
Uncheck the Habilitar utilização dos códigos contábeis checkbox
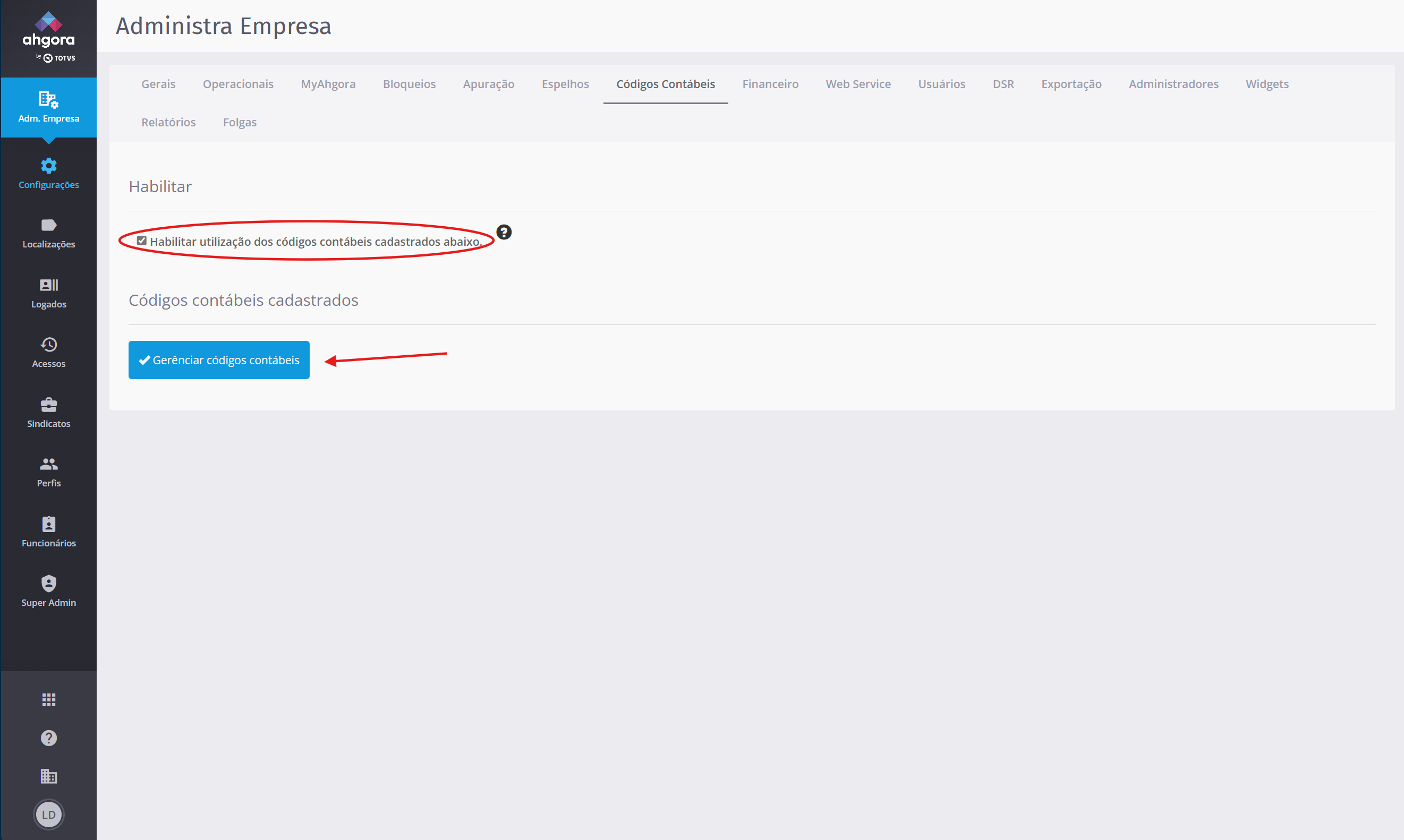pyautogui.click(x=141, y=241)
